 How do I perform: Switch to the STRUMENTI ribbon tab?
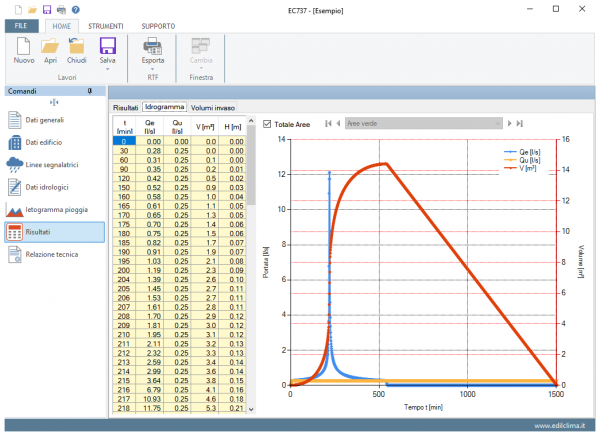click(x=106, y=26)
